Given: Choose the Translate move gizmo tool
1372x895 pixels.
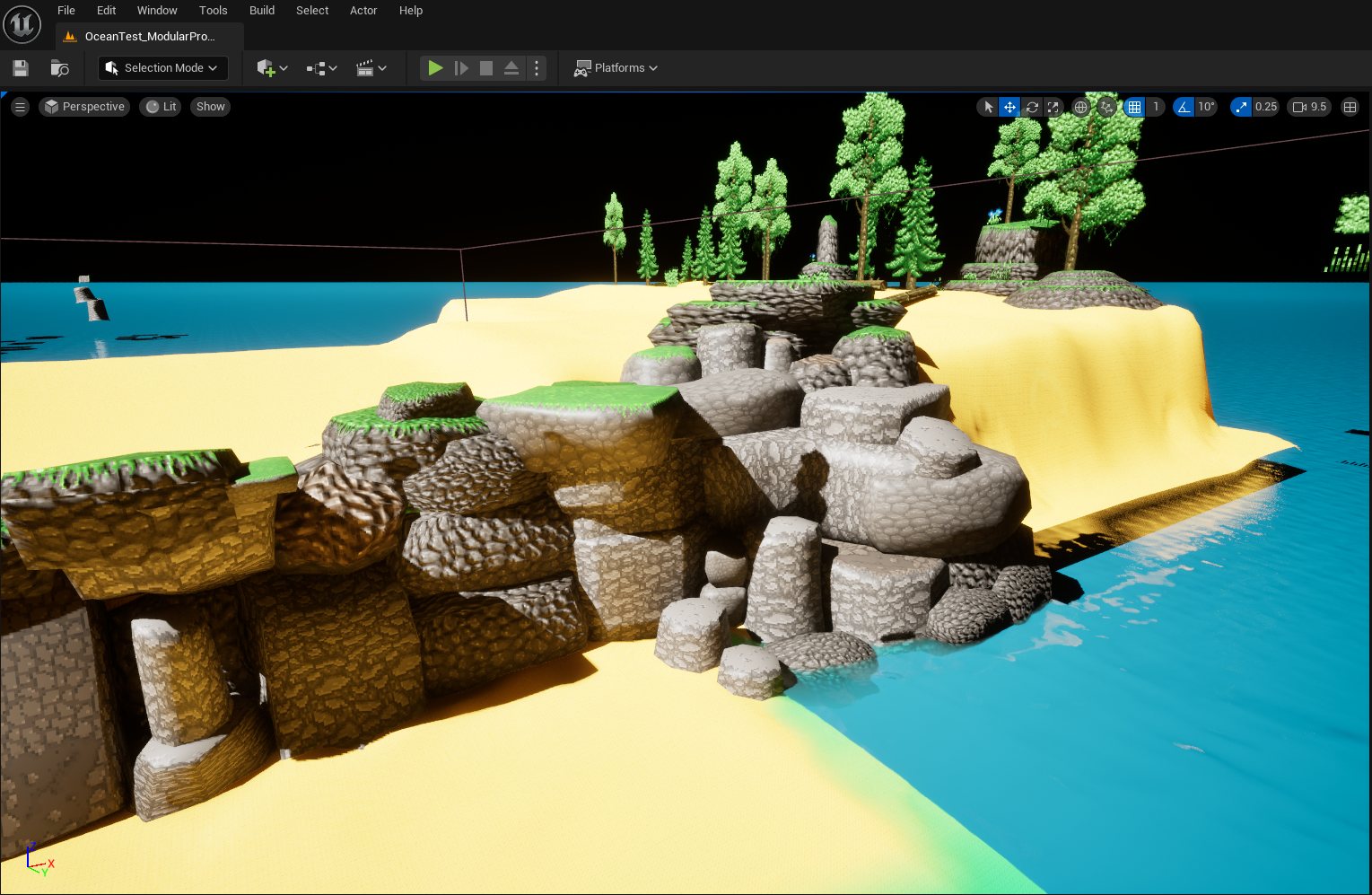Looking at the screenshot, I should [1009, 107].
